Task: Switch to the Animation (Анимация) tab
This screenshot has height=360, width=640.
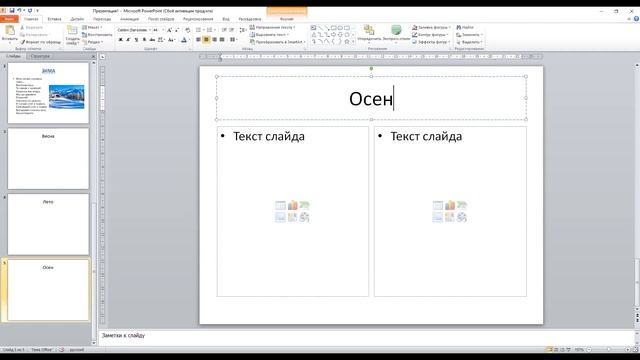Action: click(x=129, y=19)
